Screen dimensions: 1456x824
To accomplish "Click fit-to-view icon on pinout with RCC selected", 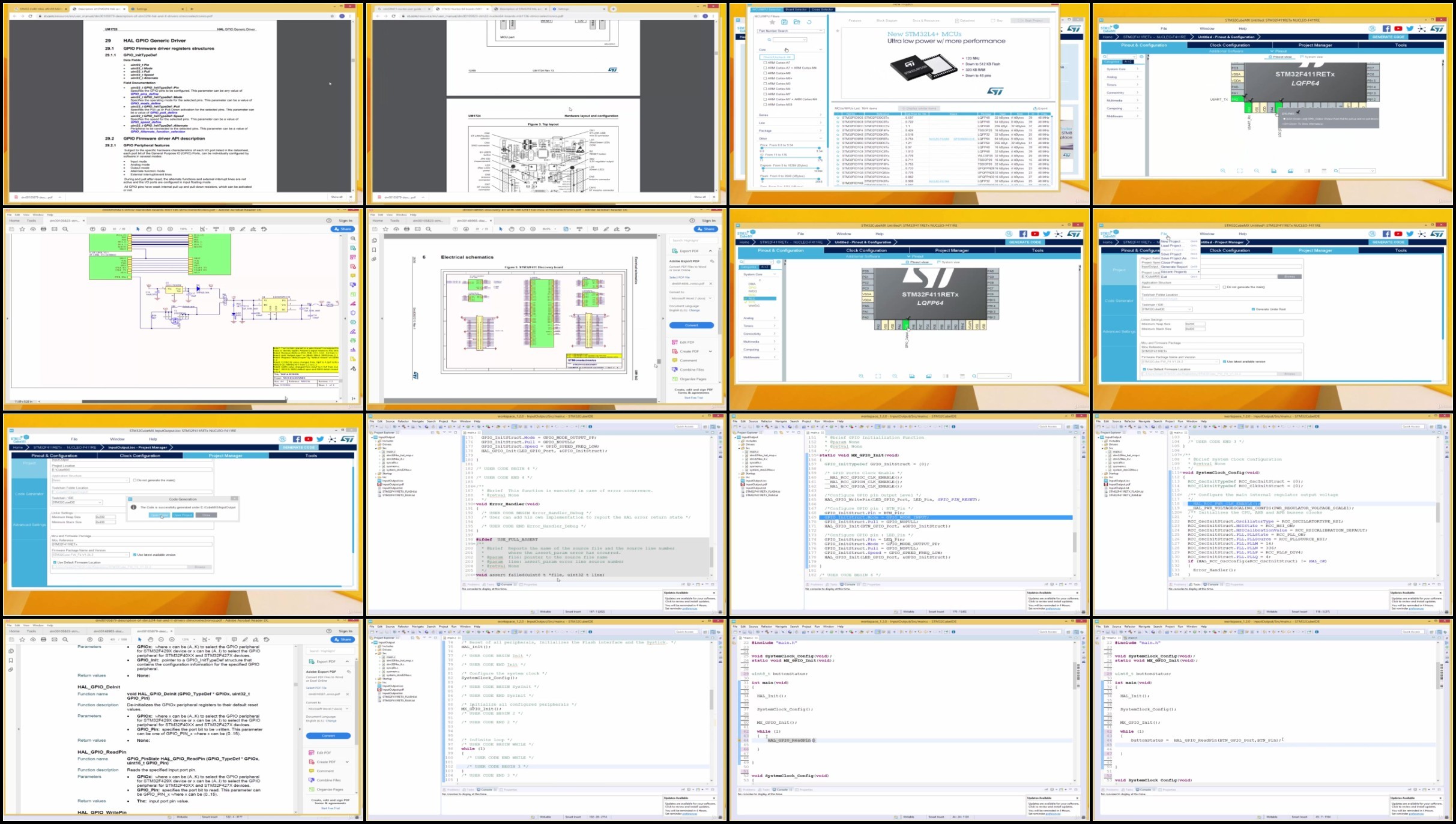I will tap(878, 376).
